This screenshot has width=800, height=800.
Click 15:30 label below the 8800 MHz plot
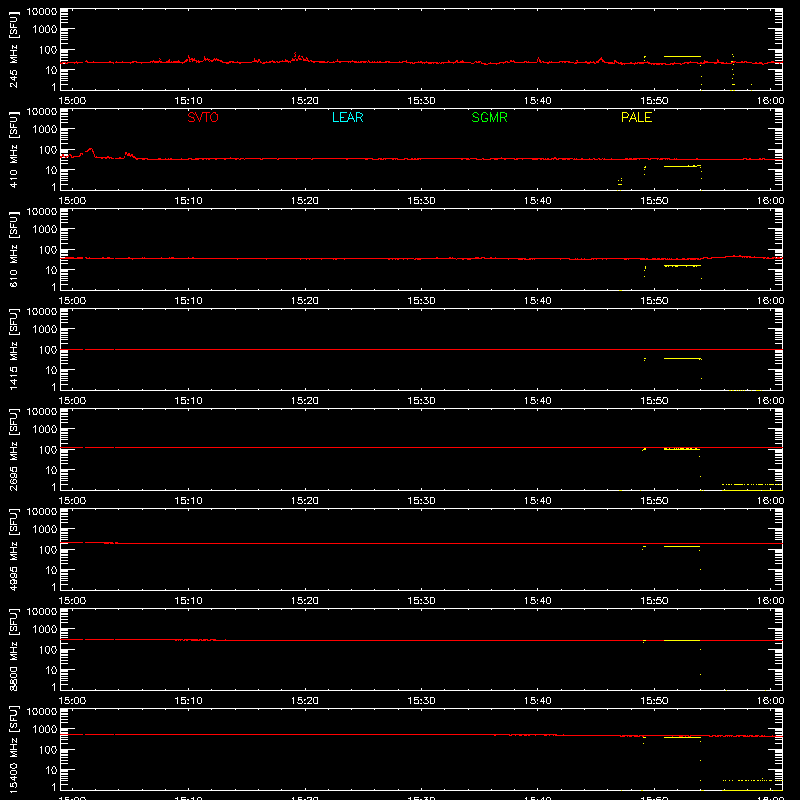[x=421, y=701]
